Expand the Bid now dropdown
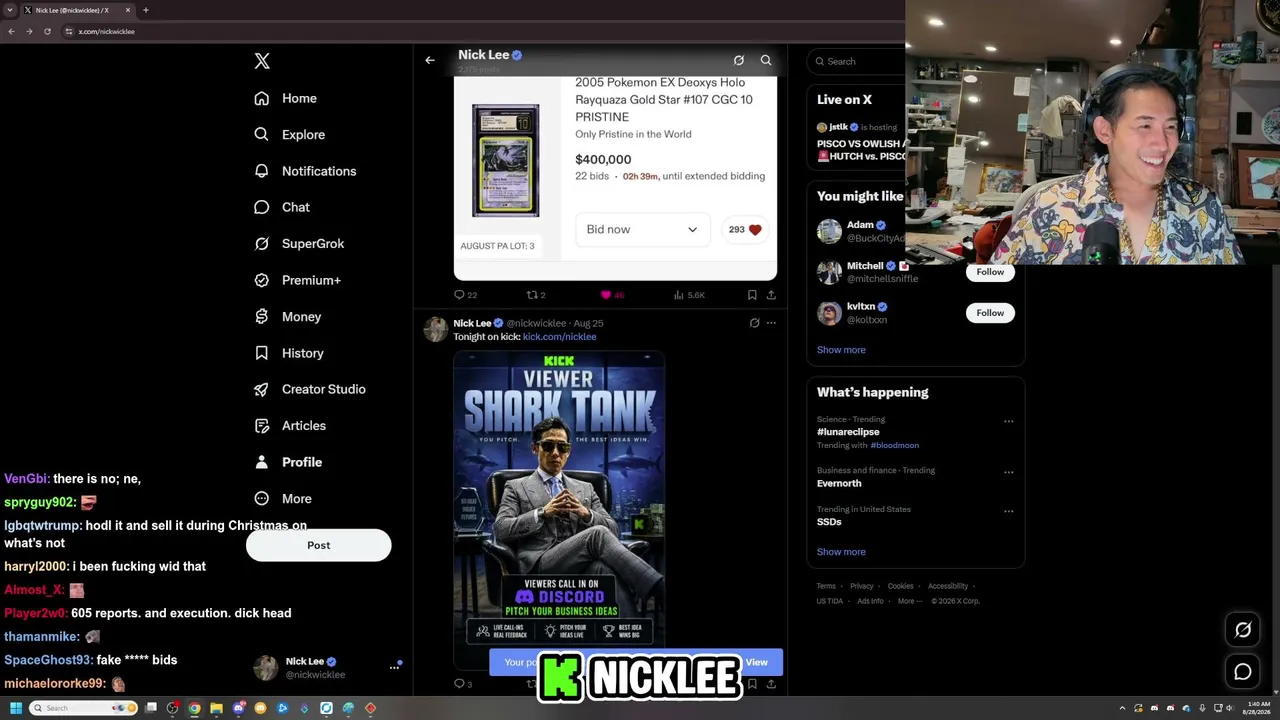Viewport: 1280px width, 720px height. pos(642,230)
